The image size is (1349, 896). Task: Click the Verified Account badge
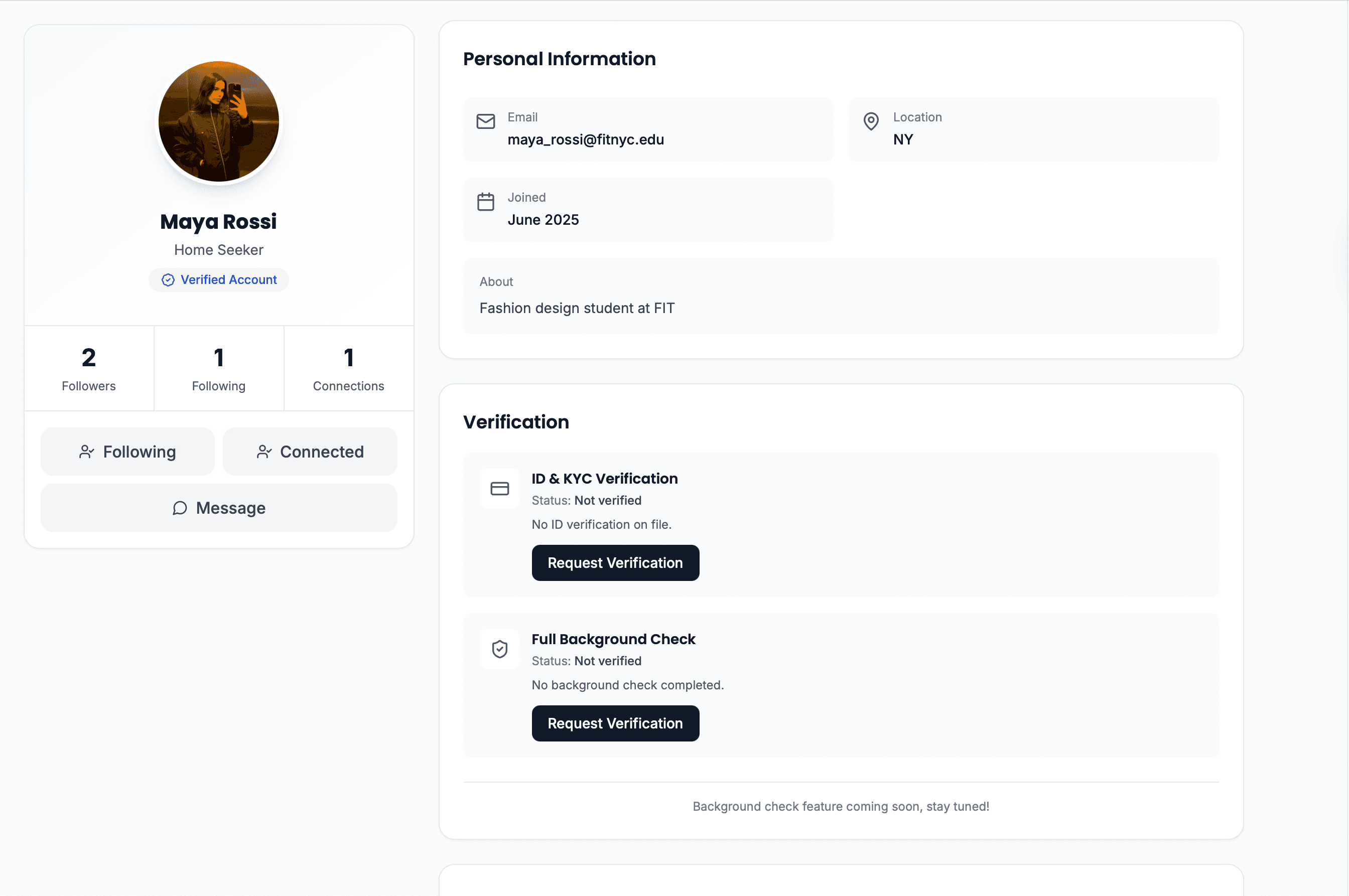(218, 280)
